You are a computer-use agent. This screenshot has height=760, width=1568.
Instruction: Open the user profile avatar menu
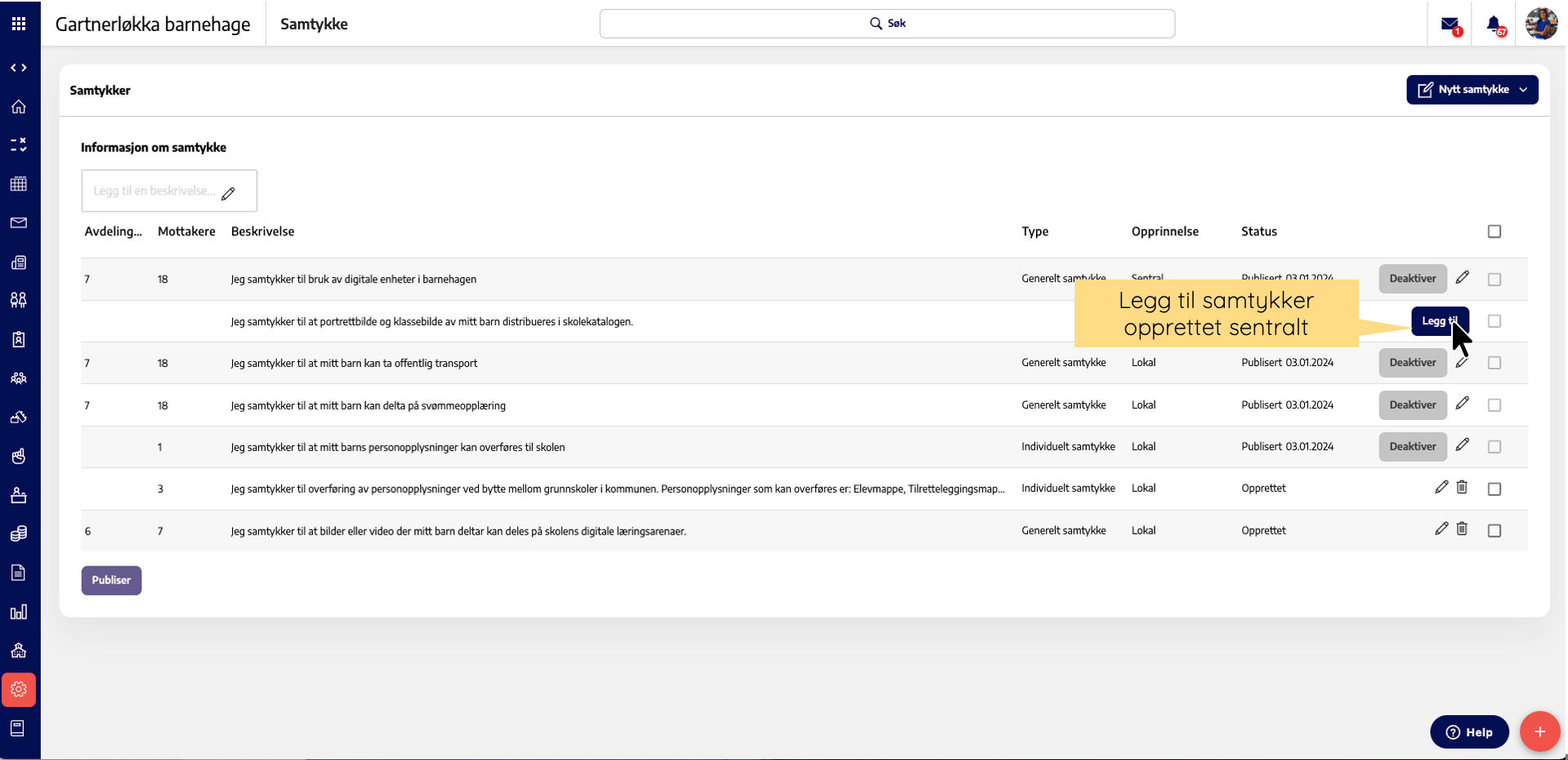click(x=1541, y=24)
